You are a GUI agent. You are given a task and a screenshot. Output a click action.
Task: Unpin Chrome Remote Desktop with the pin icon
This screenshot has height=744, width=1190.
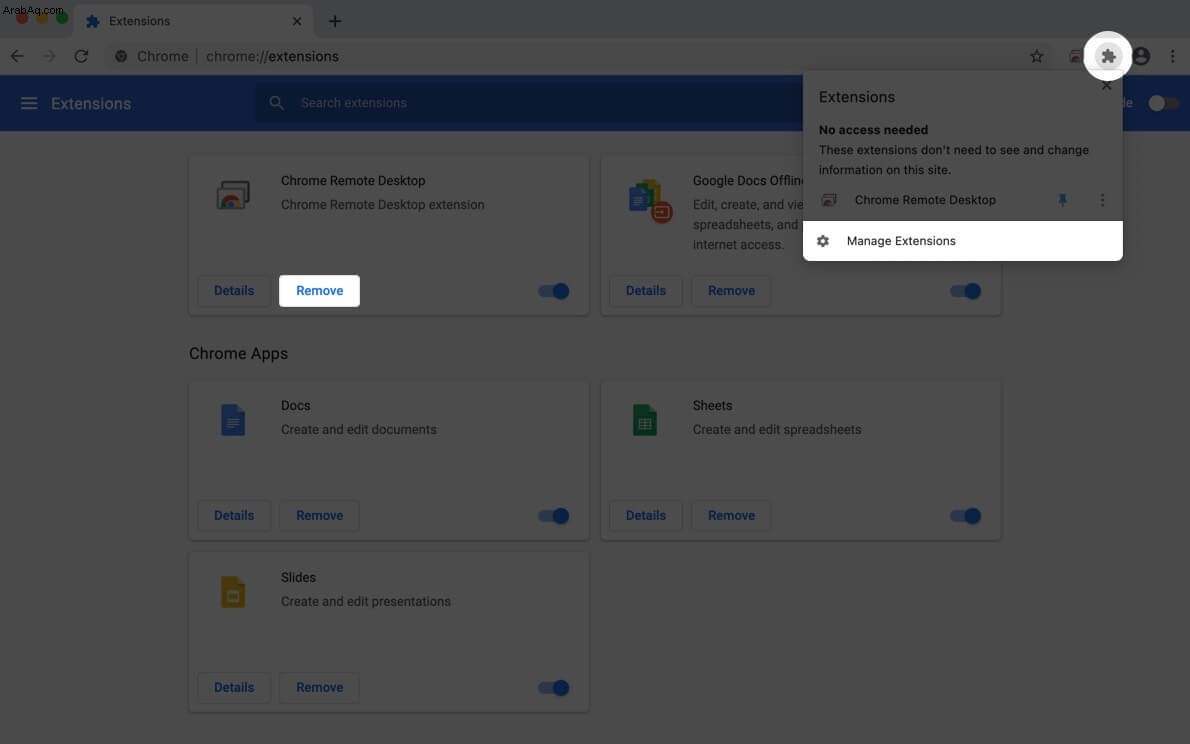[x=1062, y=200]
